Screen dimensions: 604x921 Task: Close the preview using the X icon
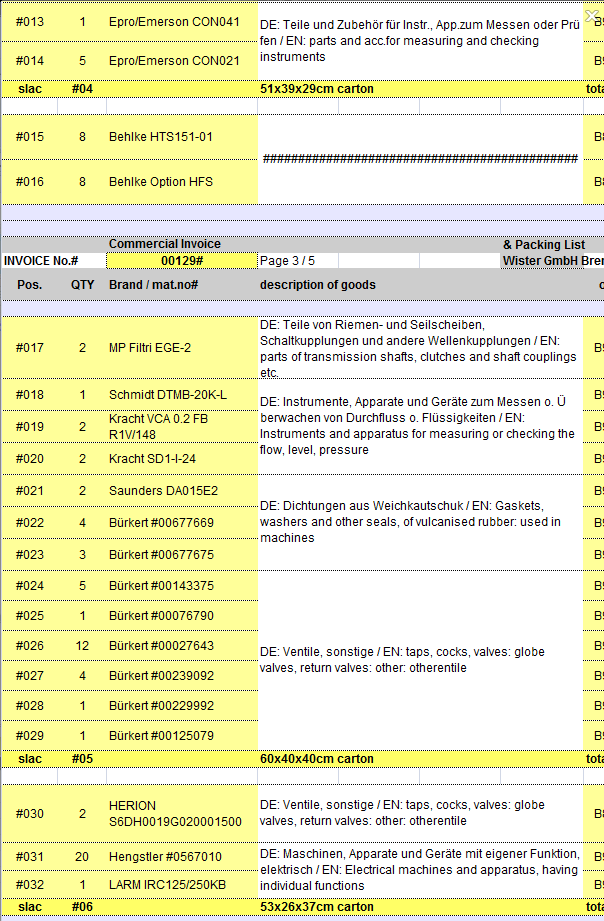tap(591, 14)
